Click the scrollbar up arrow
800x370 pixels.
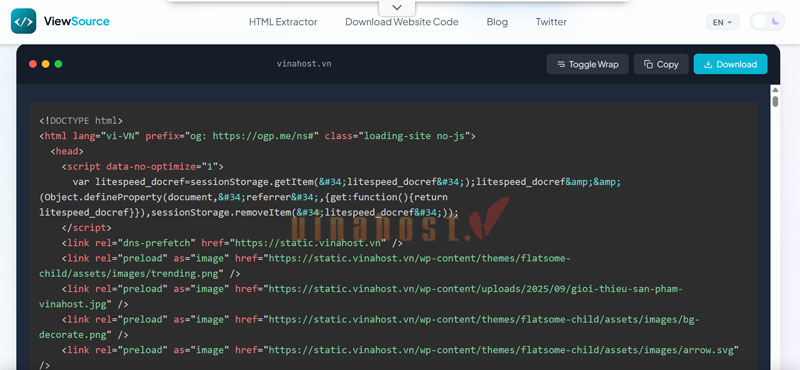775,90
